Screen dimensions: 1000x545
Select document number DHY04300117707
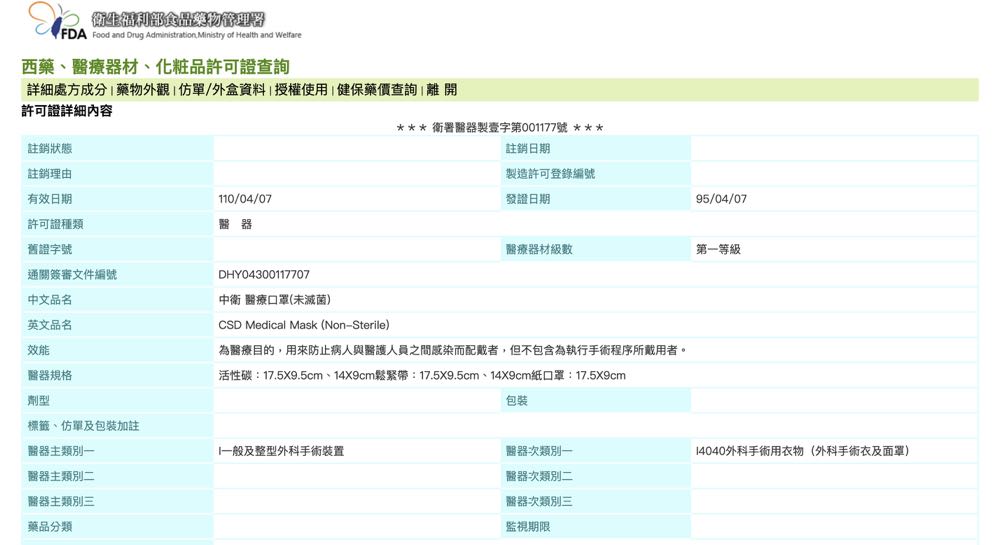coord(264,275)
